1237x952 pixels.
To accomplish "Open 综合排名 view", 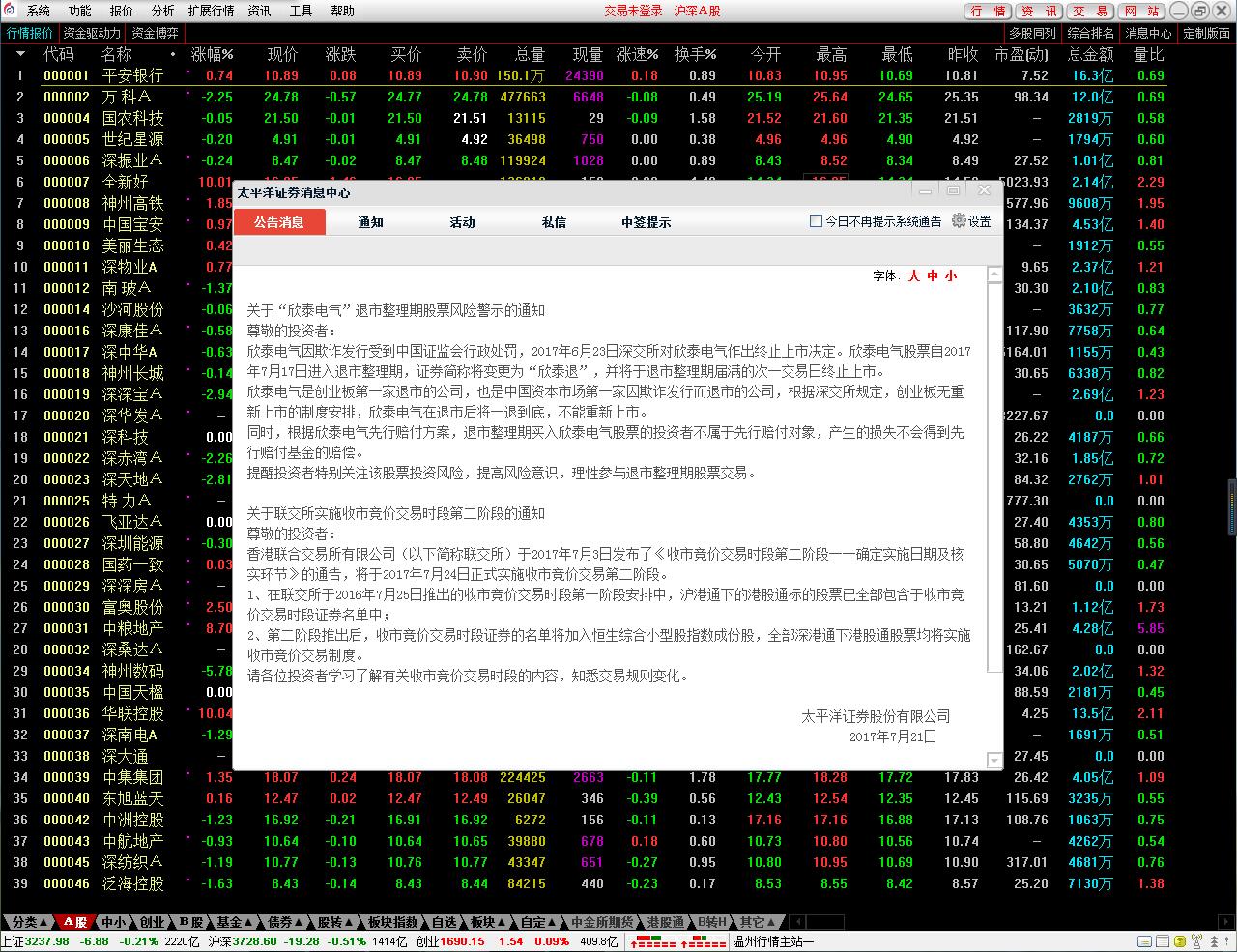I will [1090, 33].
